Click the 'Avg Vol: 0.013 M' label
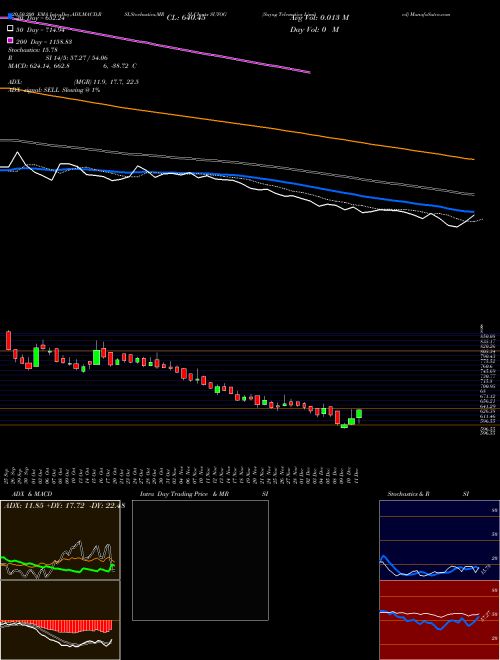Screen dimensions: 500x660 click(319, 18)
